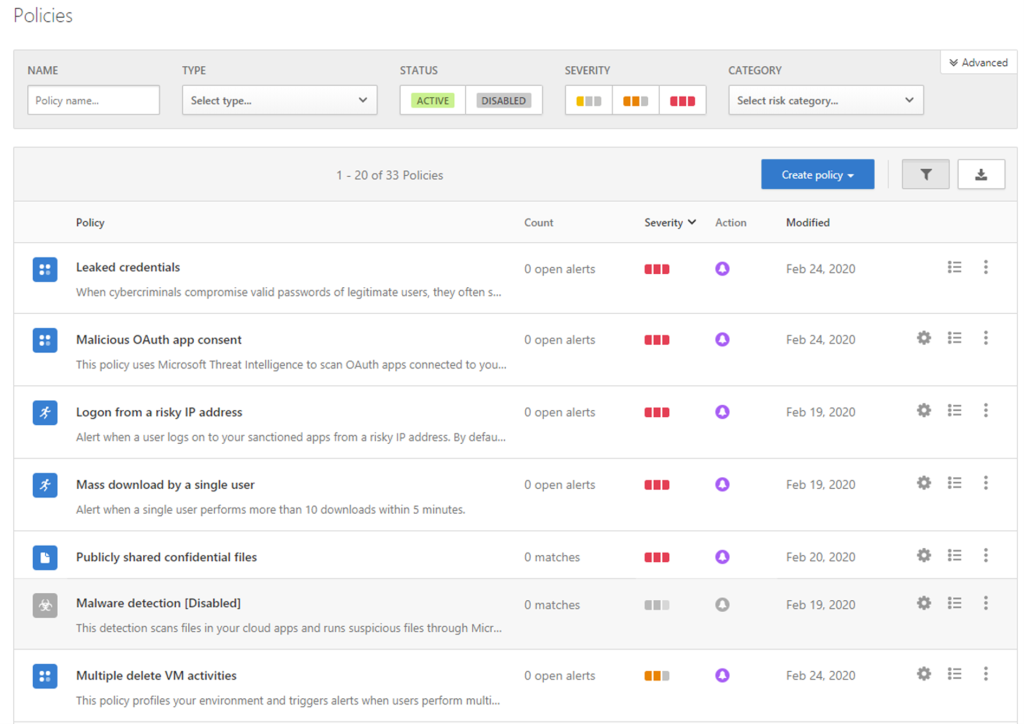View matches list for Publicly shared confidential files

pyautogui.click(x=955, y=556)
